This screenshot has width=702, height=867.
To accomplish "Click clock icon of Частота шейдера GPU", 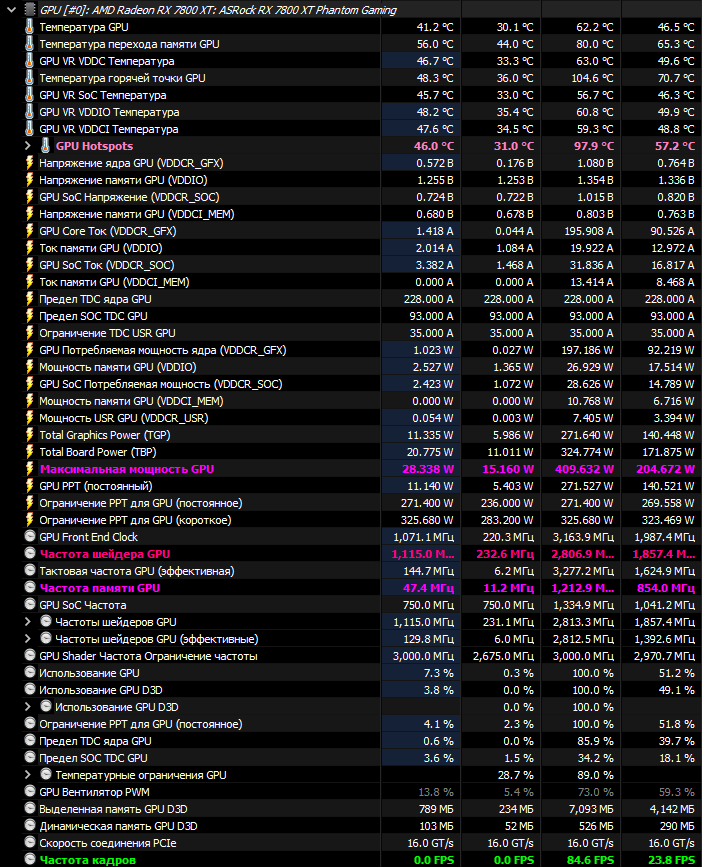I will (x=30, y=553).
